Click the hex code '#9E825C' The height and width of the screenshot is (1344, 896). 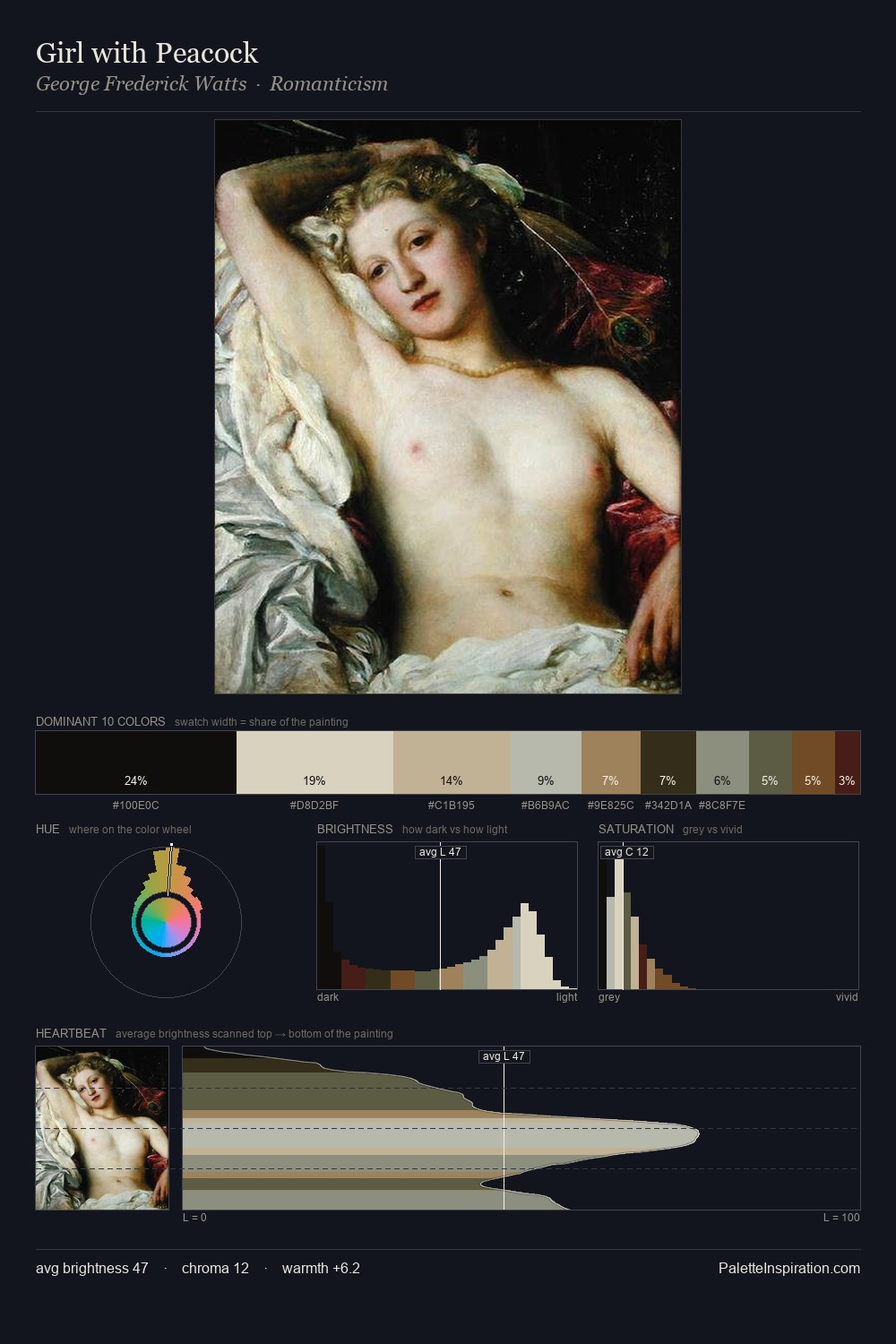[x=610, y=806]
